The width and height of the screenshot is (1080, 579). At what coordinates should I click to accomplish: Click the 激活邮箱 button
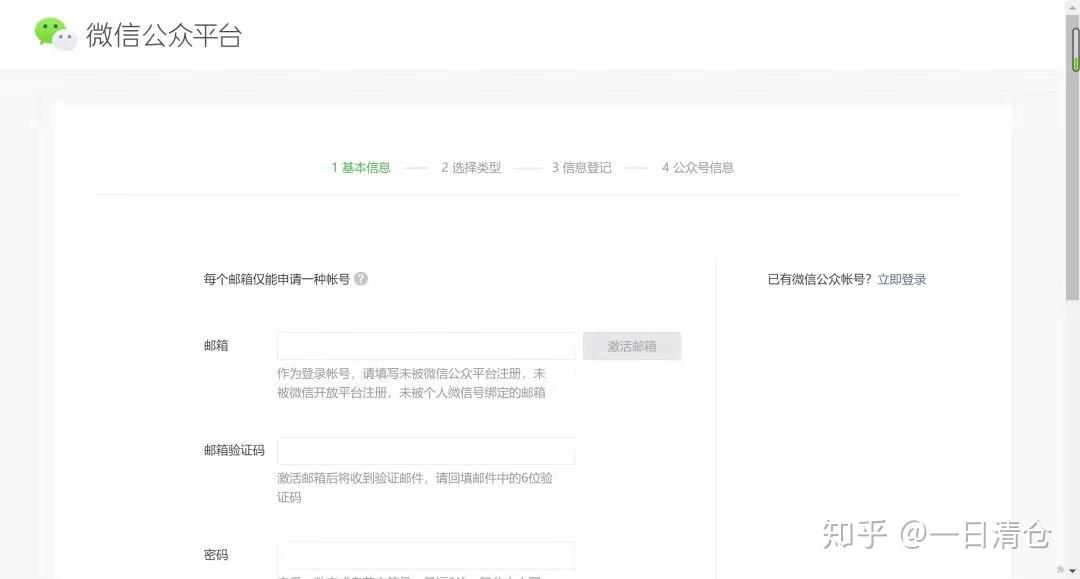tap(632, 346)
